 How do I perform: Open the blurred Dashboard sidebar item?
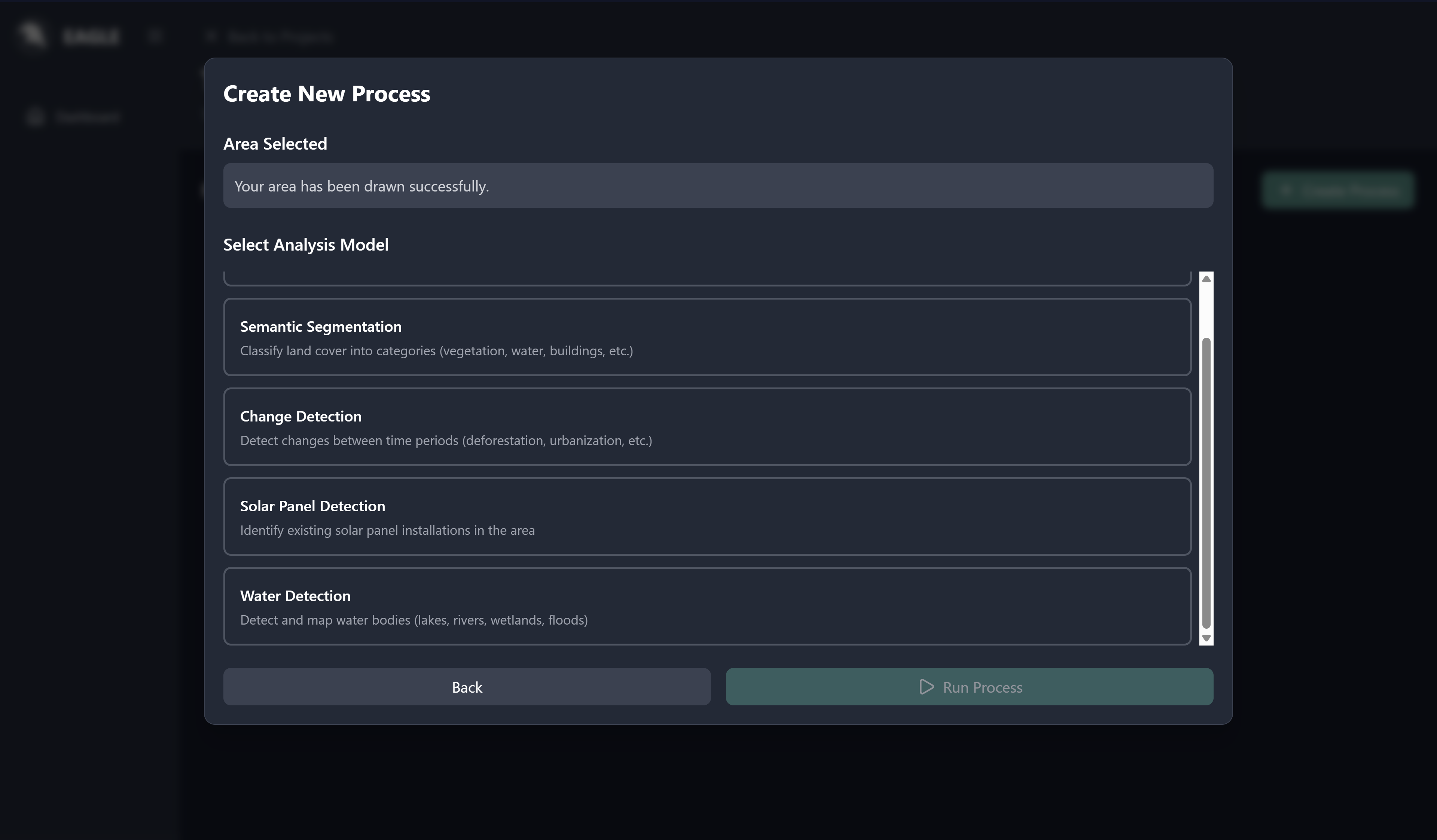click(x=87, y=117)
